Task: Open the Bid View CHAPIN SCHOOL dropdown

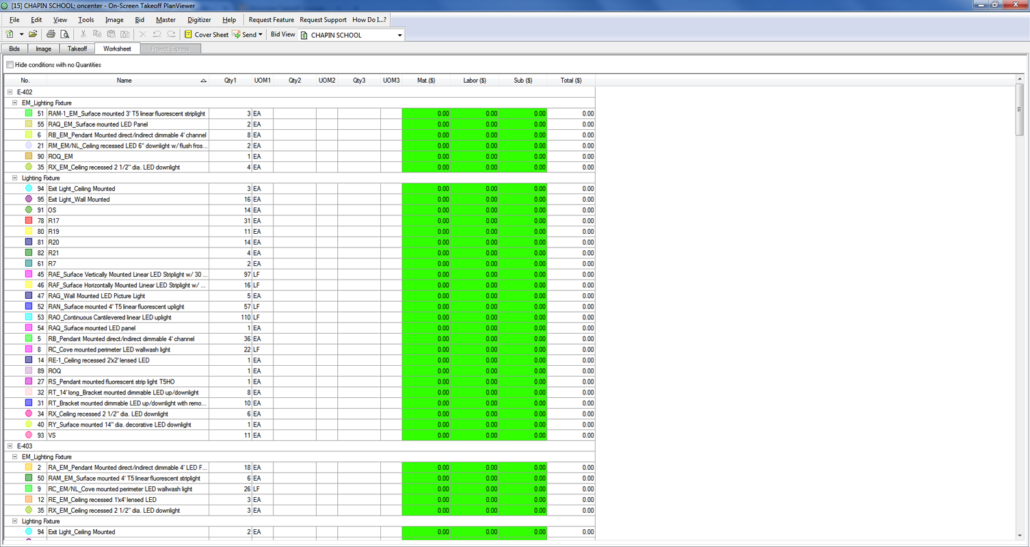Action: coord(400,35)
